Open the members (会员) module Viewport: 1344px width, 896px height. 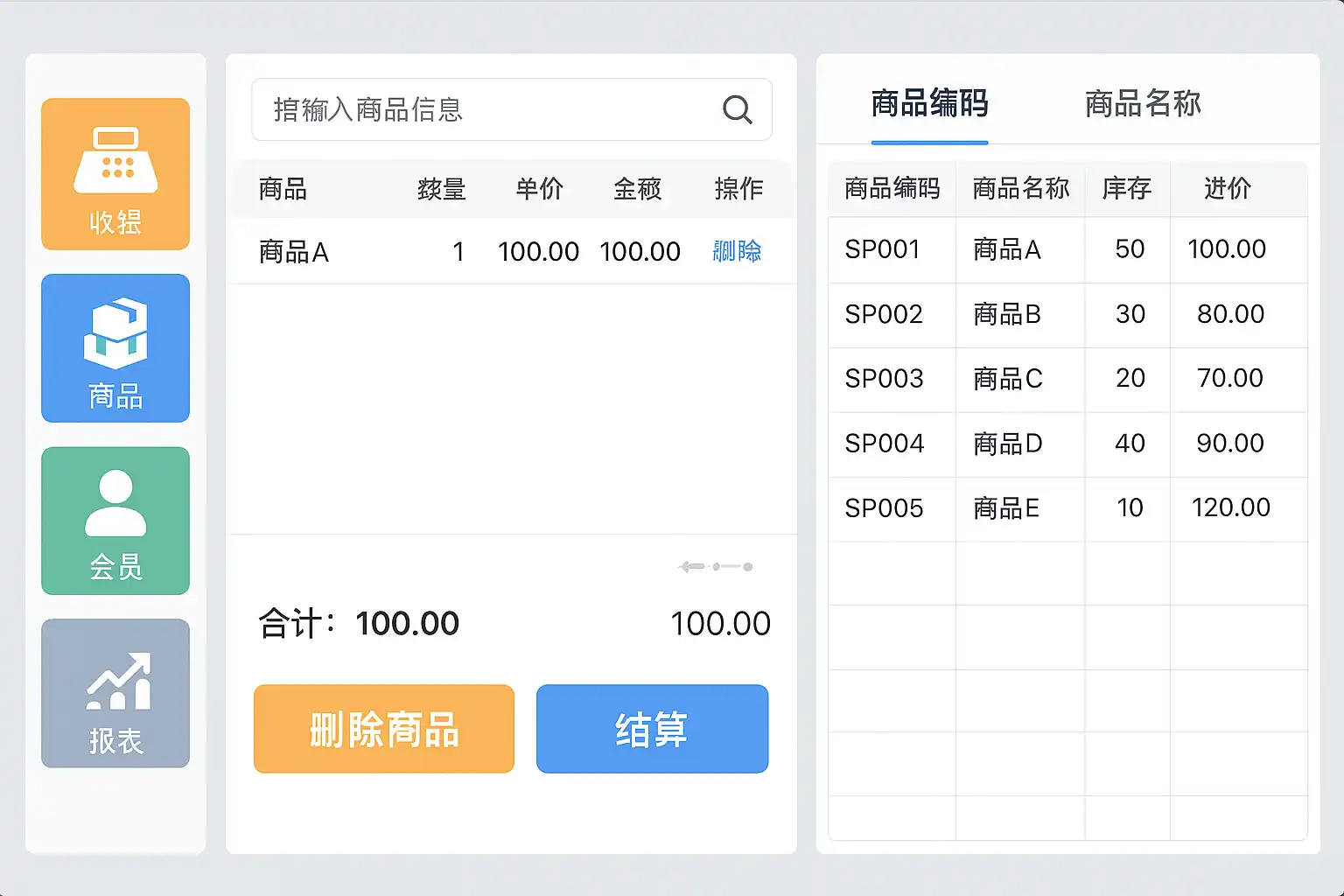[x=115, y=521]
